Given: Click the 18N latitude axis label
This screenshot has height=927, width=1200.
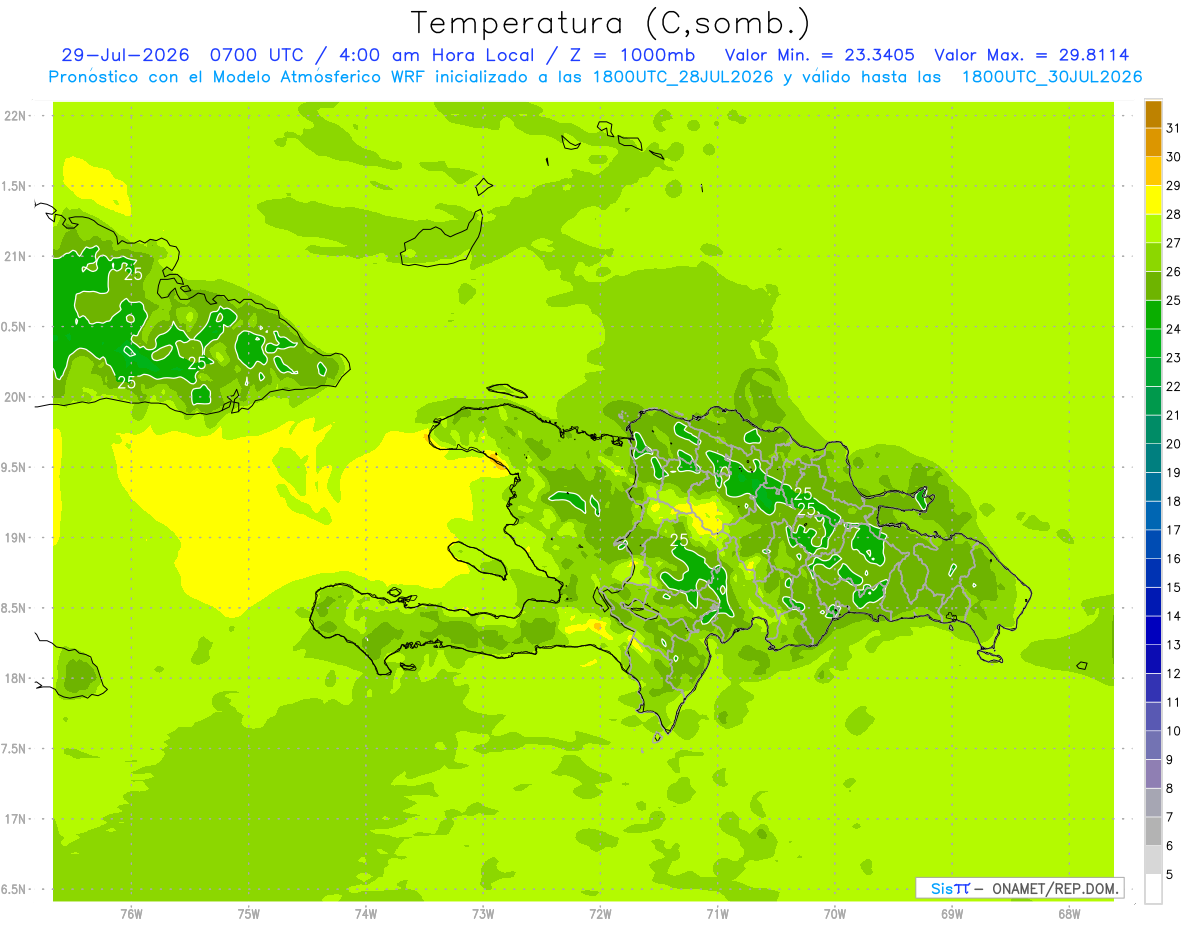Looking at the screenshot, I should coord(15,679).
